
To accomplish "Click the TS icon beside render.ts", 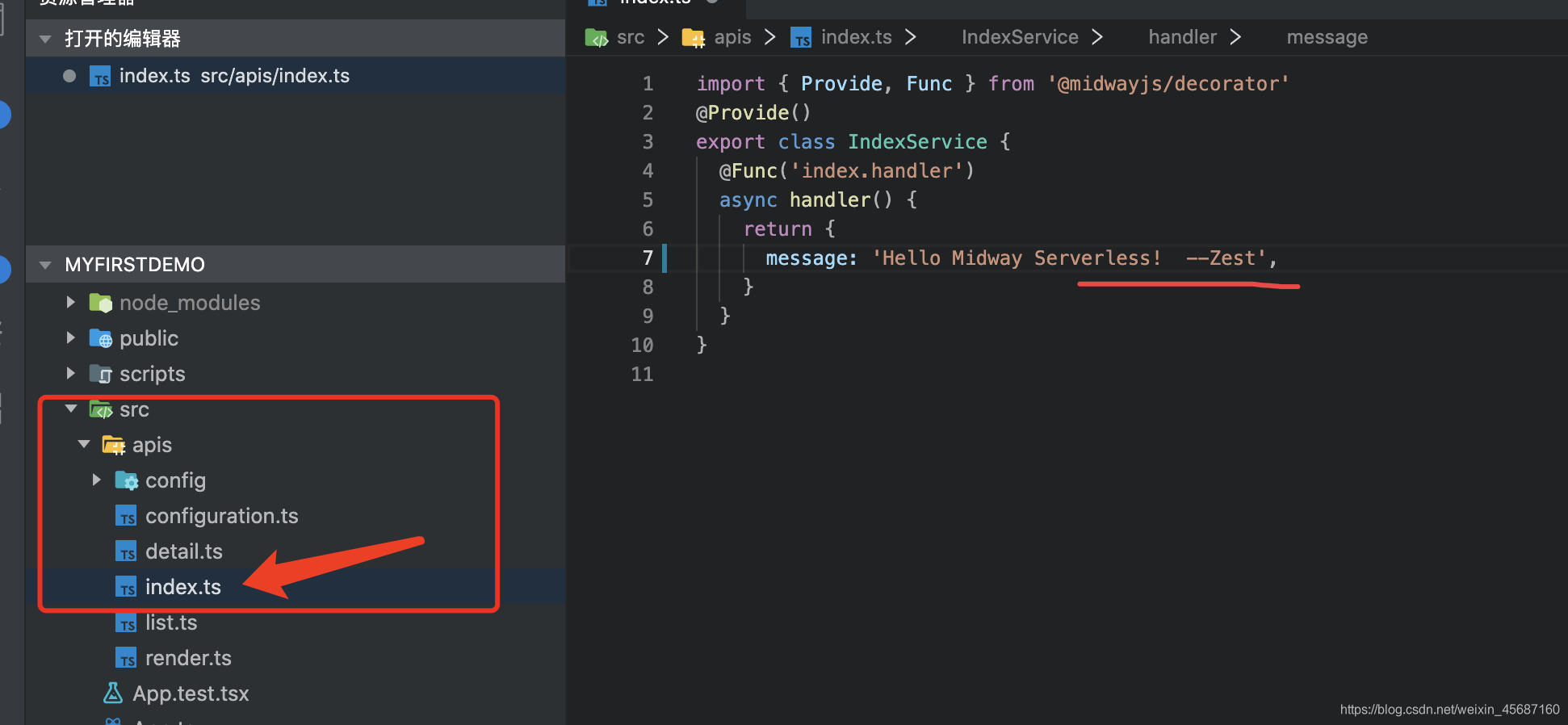I will 126,658.
